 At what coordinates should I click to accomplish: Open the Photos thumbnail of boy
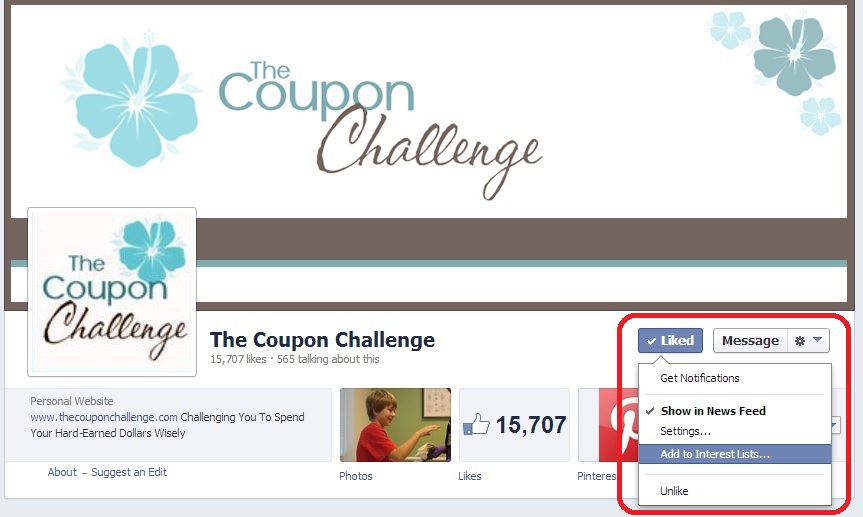coord(395,425)
